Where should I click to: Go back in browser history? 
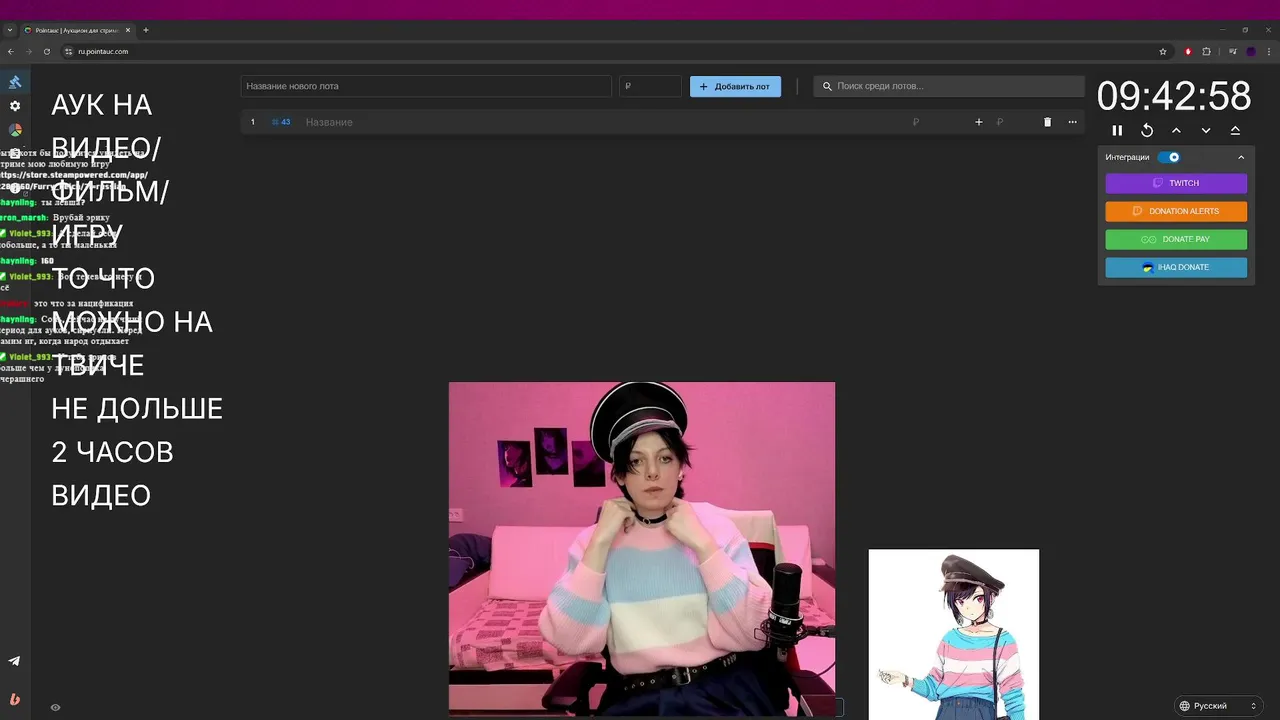click(x=10, y=51)
